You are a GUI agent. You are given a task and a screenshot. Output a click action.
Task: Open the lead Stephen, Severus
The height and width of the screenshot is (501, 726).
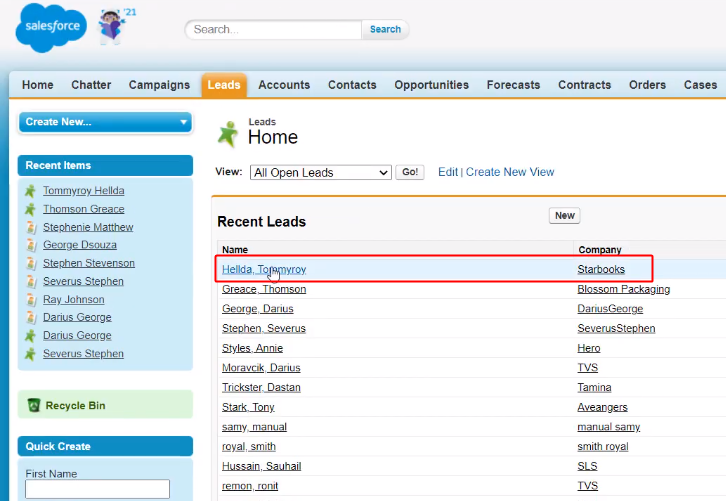click(263, 329)
